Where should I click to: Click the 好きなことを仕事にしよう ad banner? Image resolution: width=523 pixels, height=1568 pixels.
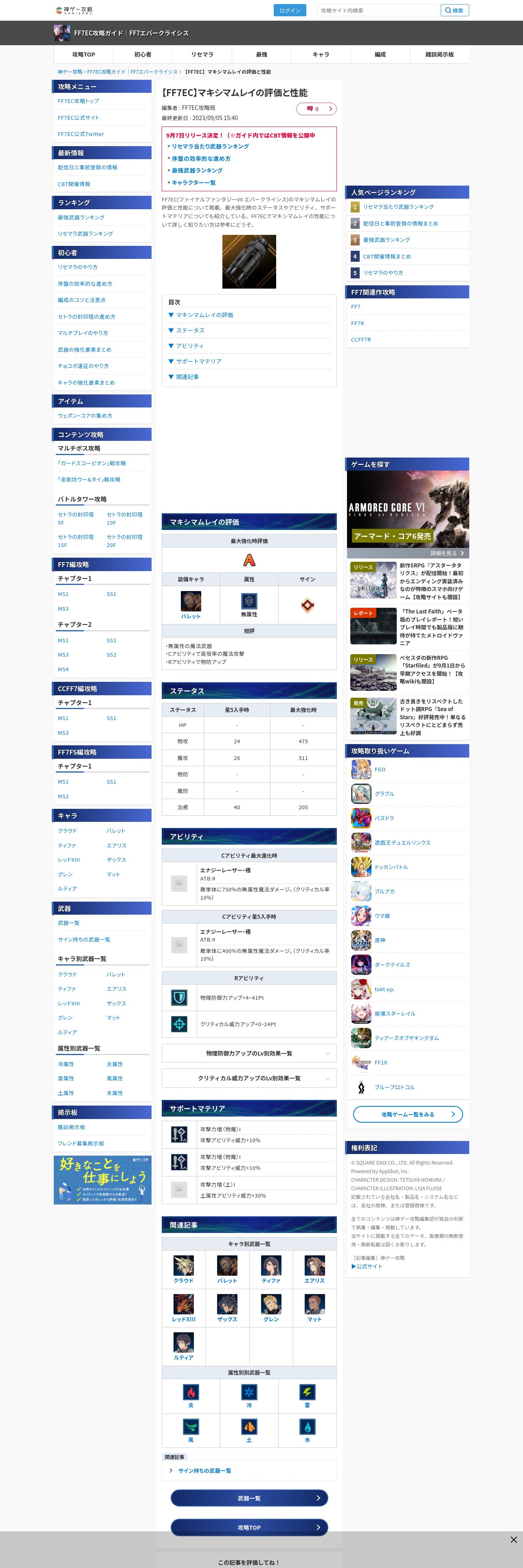pos(102,1180)
